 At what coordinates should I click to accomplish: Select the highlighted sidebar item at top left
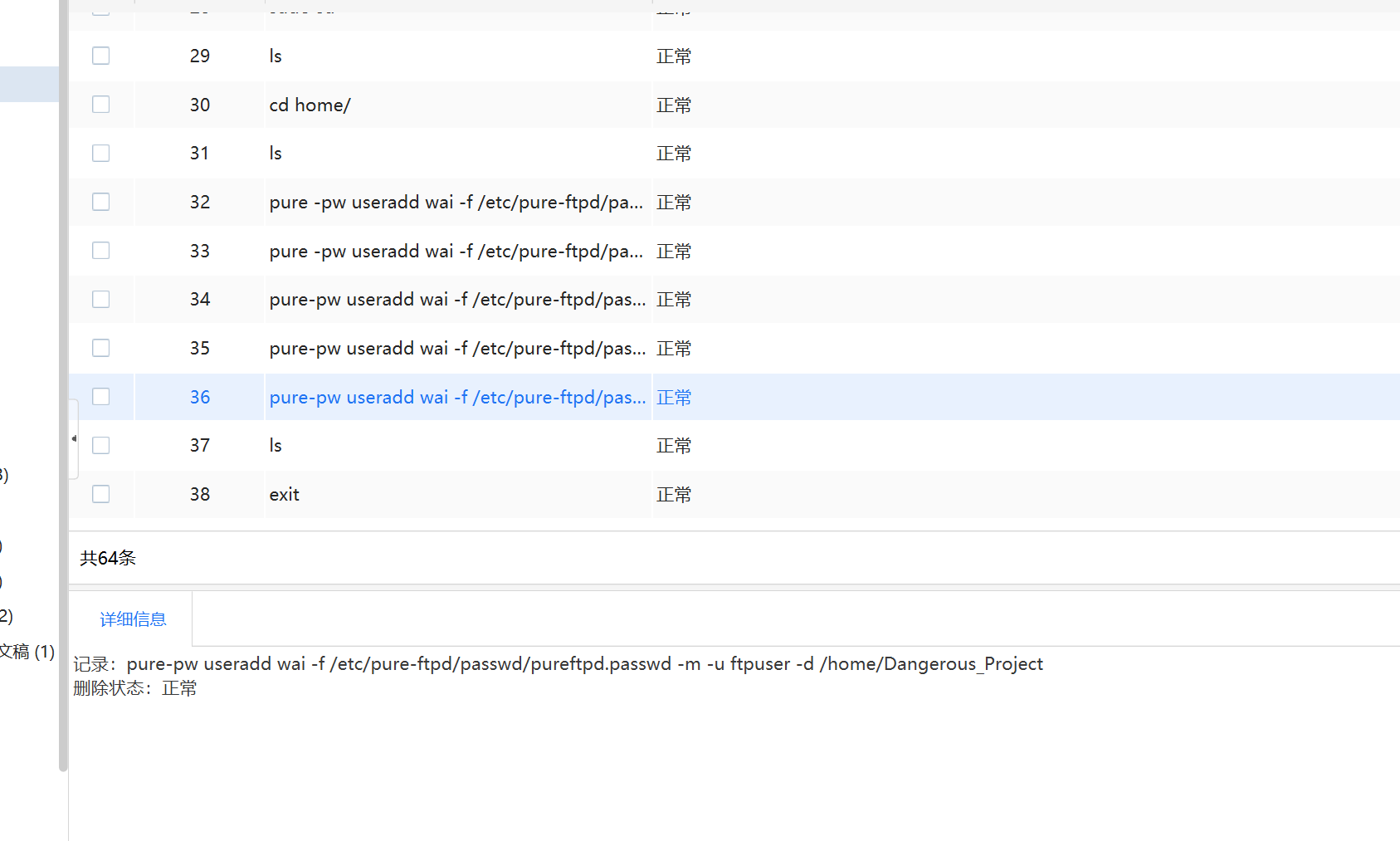(x=29, y=85)
